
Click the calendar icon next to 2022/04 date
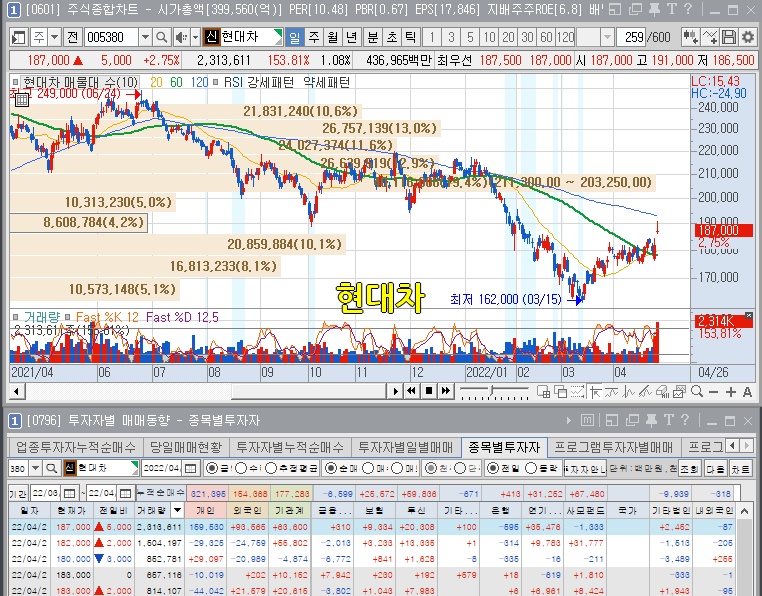click(190, 469)
